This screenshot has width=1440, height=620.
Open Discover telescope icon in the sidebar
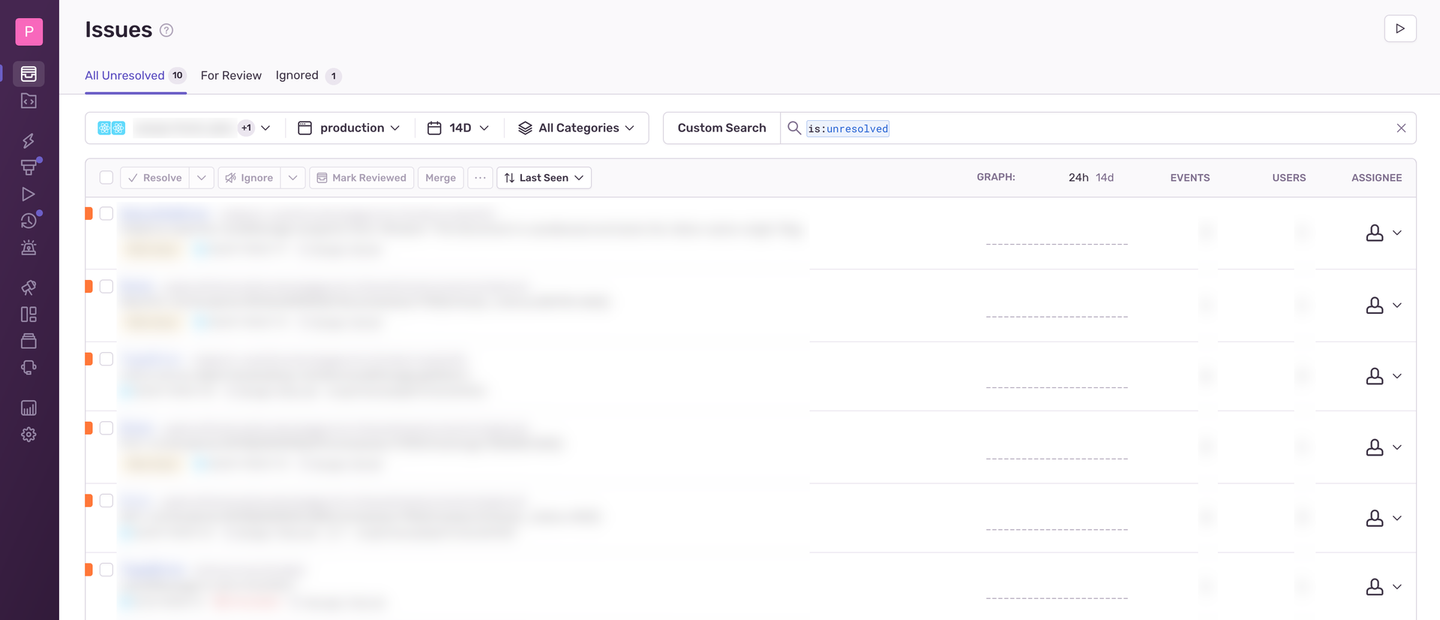(x=29, y=288)
